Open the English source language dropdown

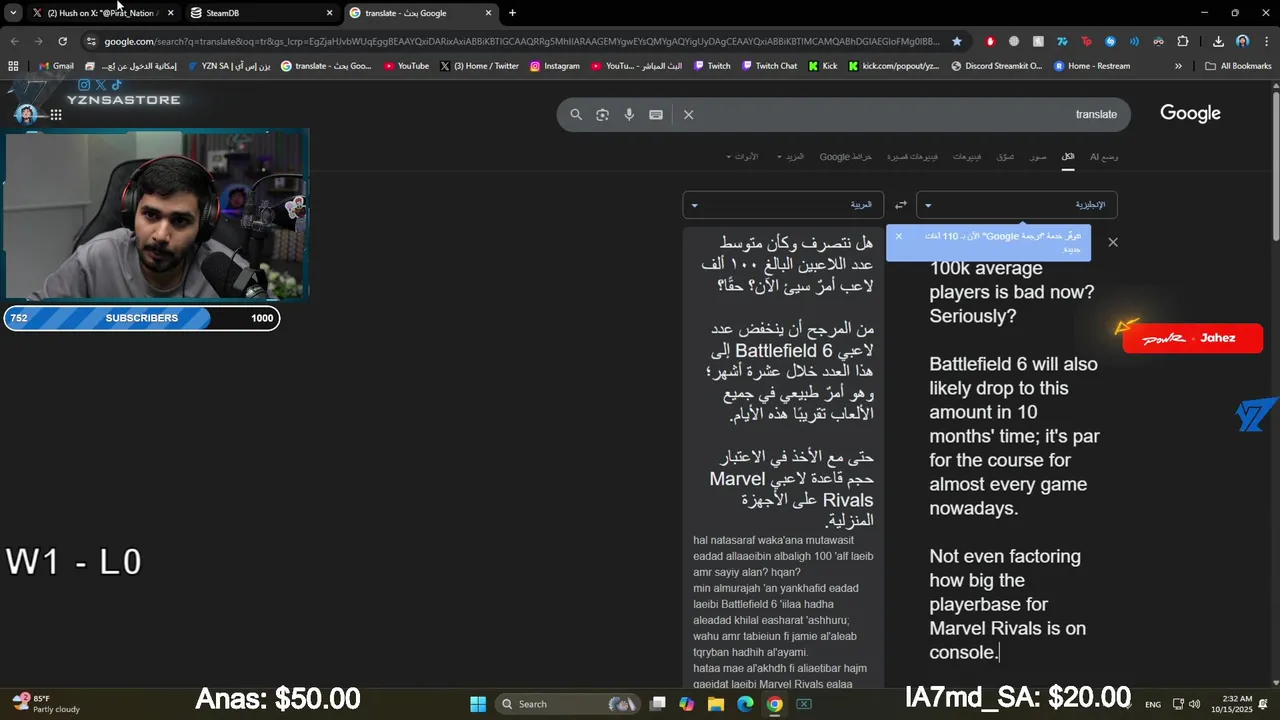pyautogui.click(x=1017, y=205)
